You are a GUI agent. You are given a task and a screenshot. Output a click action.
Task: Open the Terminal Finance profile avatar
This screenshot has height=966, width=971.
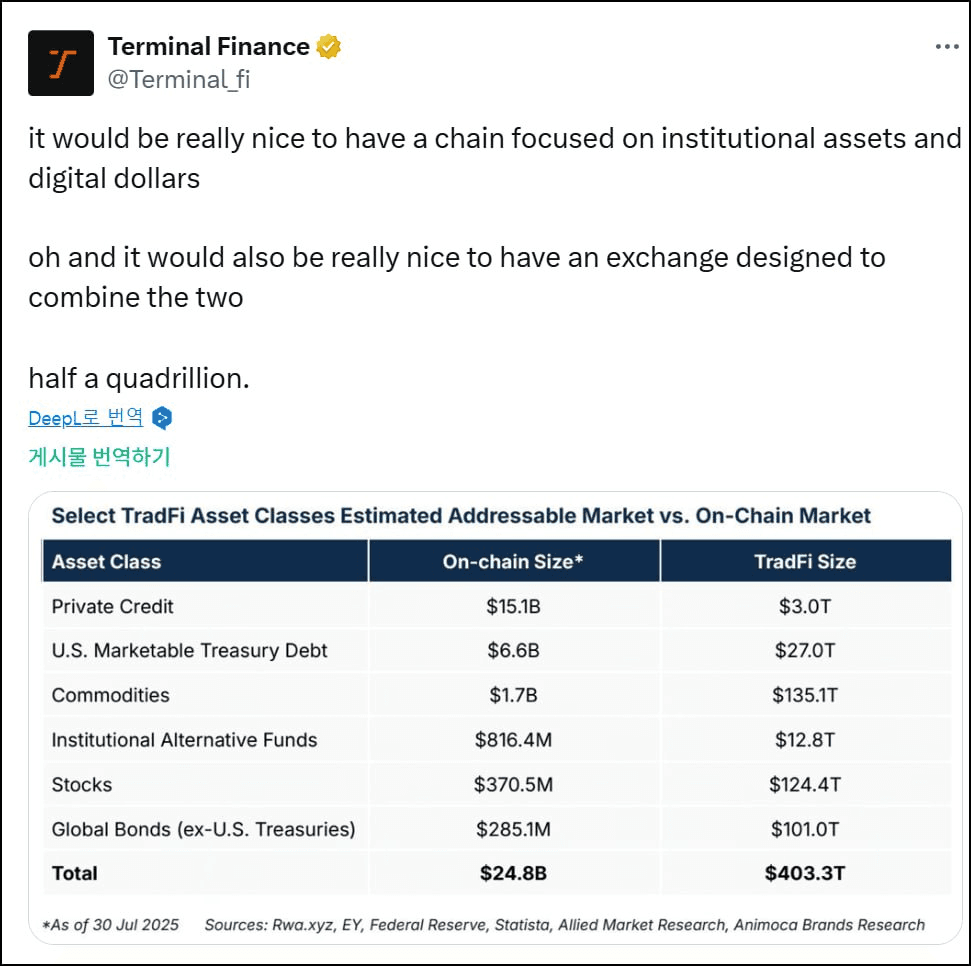pyautogui.click(x=61, y=63)
